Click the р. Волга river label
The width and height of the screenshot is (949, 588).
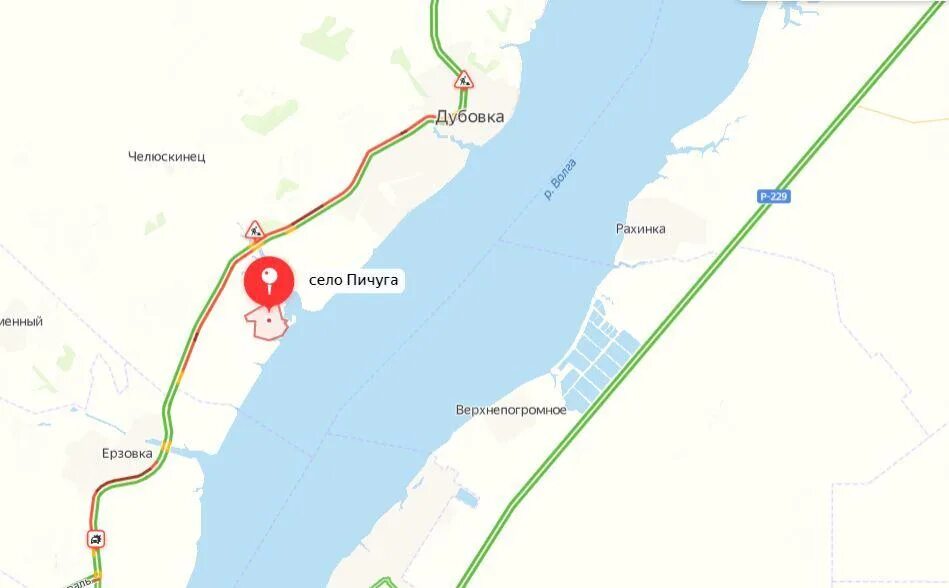[x=560, y=180]
